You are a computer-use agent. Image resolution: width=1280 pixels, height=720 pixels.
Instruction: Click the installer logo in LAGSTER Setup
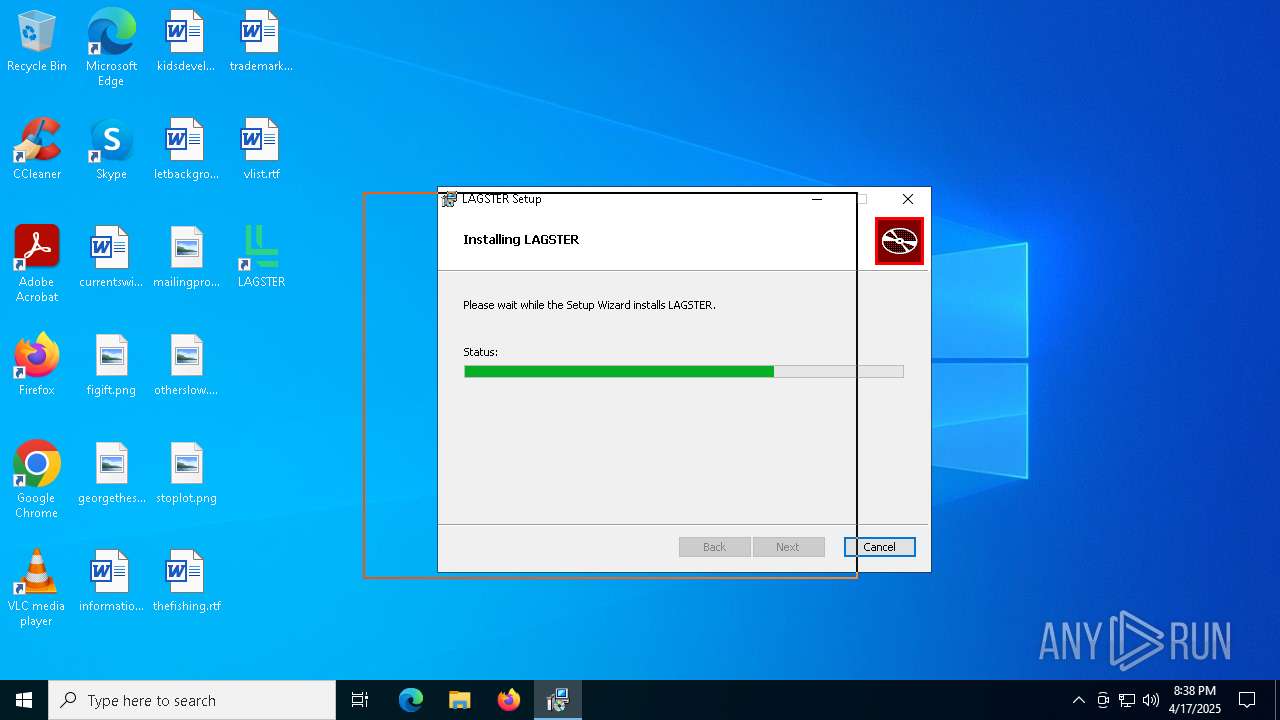coord(899,241)
